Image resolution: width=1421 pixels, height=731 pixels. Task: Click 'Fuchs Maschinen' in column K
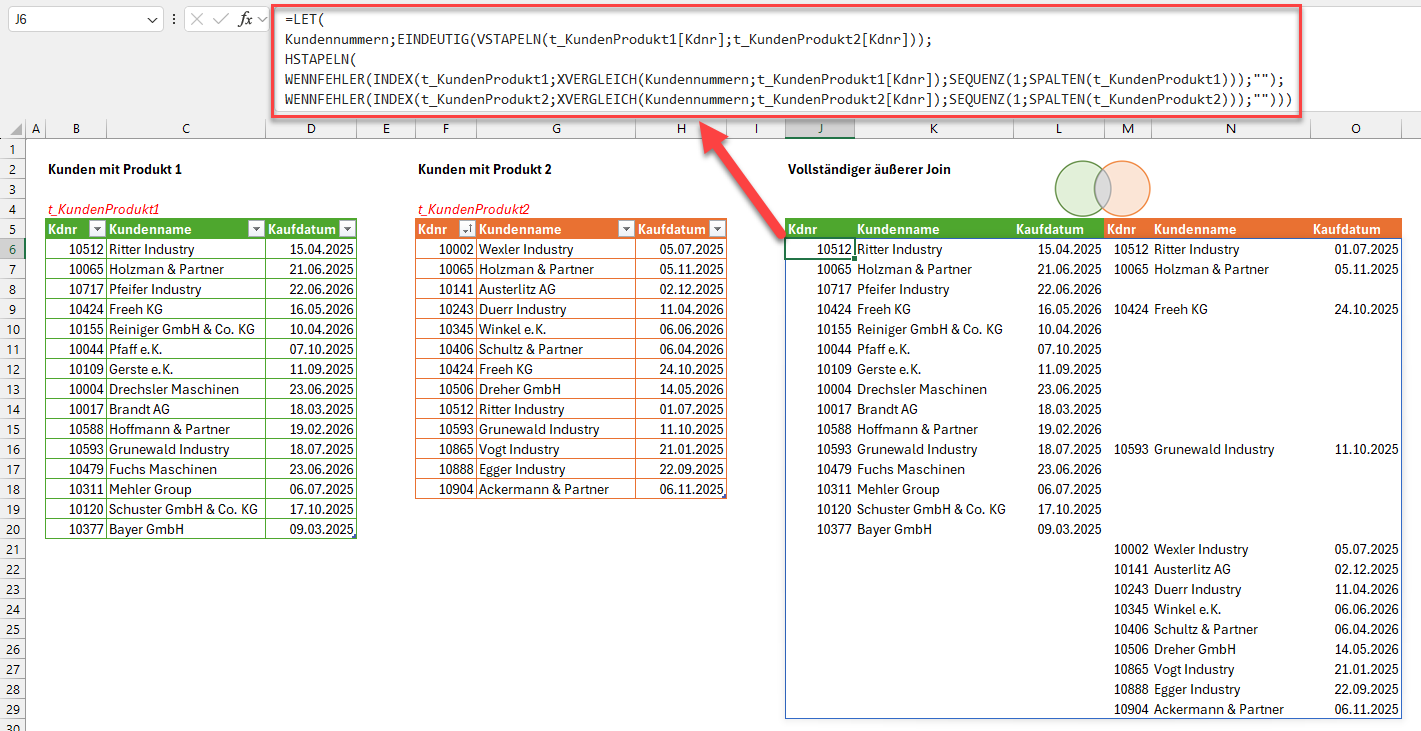911,469
